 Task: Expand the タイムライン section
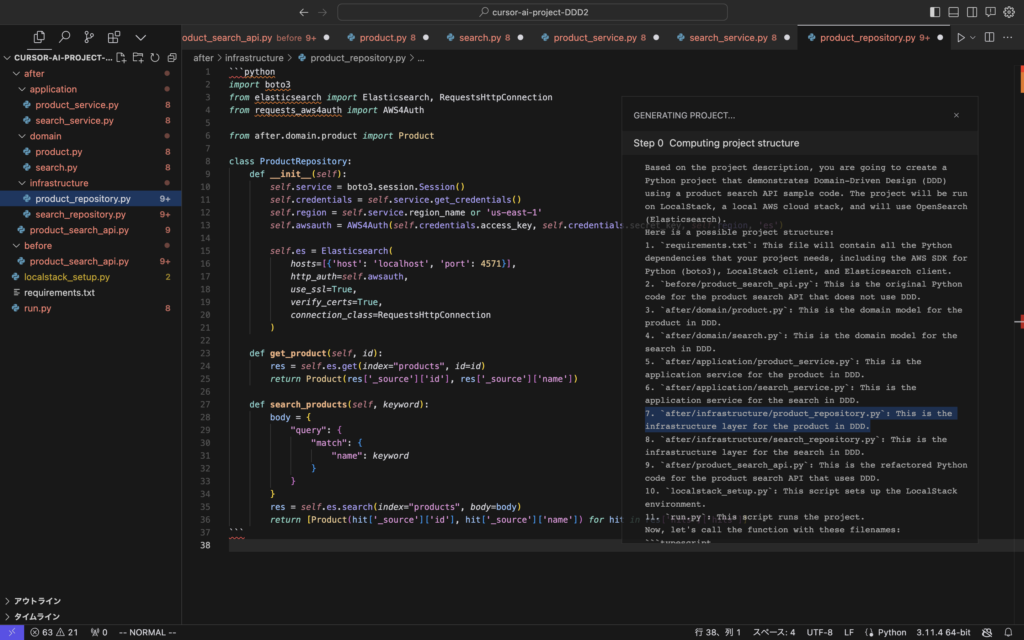click(91, 616)
